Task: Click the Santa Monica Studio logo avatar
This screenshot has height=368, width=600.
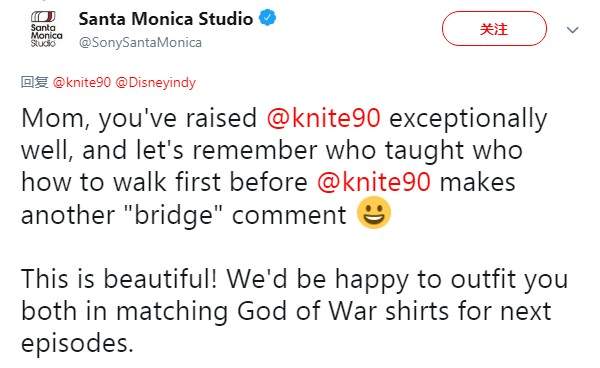Action: point(46,29)
